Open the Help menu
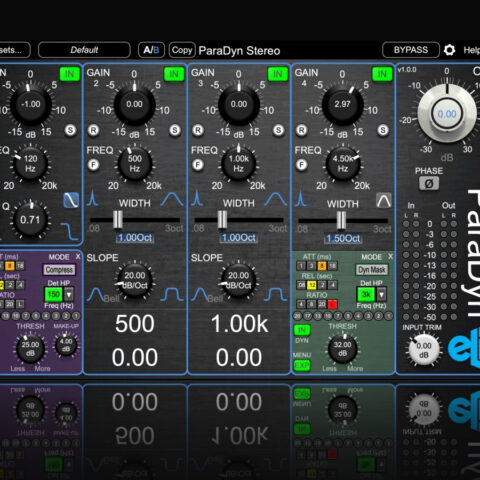 point(471,50)
